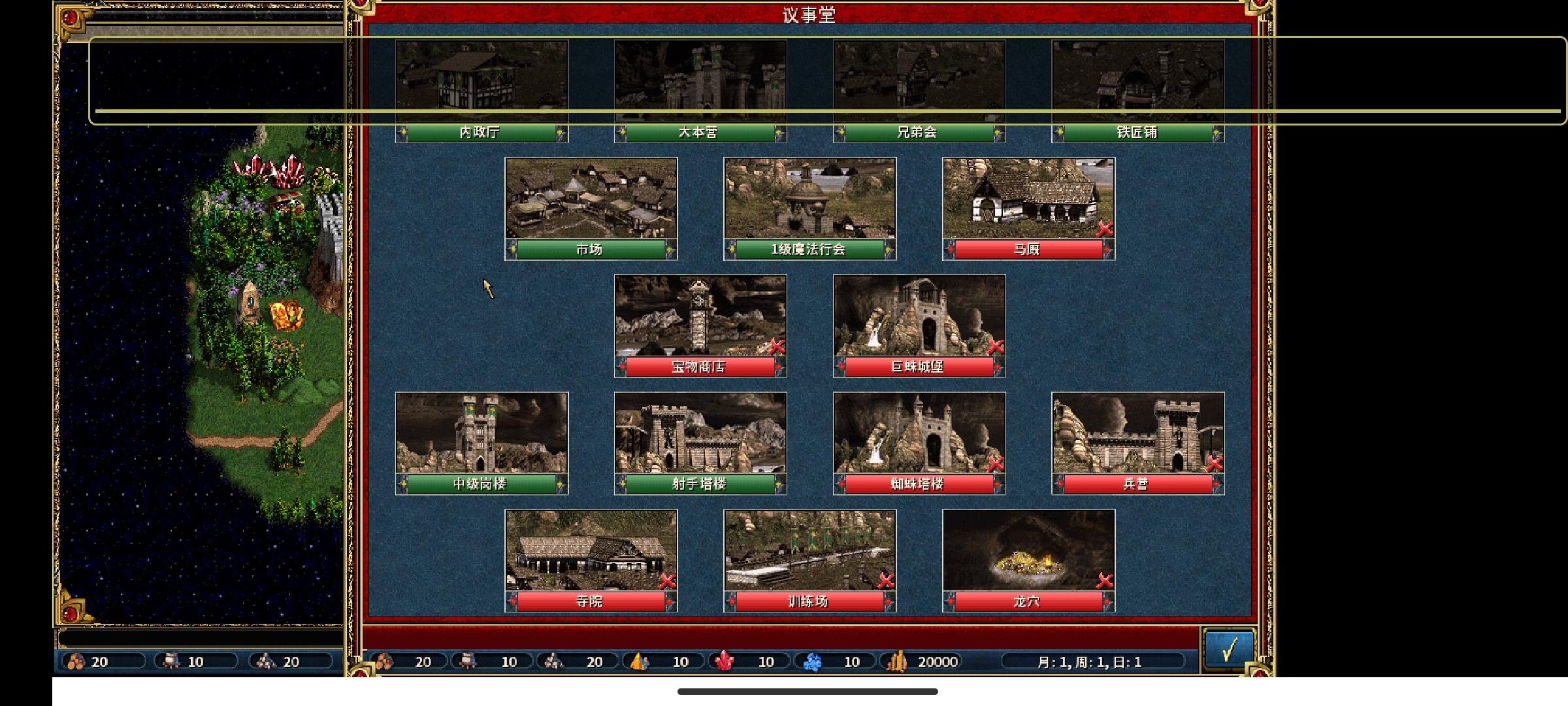Click the wood icon in the map window bar
Viewport: 1568px width, 706px height.
[x=76, y=662]
